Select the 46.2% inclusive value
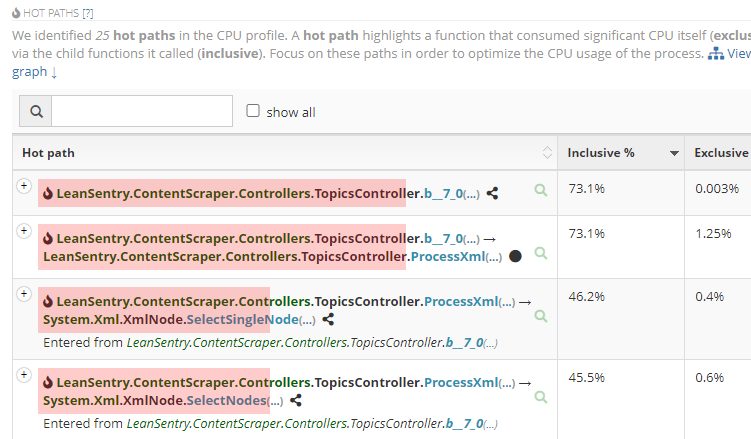 [x=587, y=296]
